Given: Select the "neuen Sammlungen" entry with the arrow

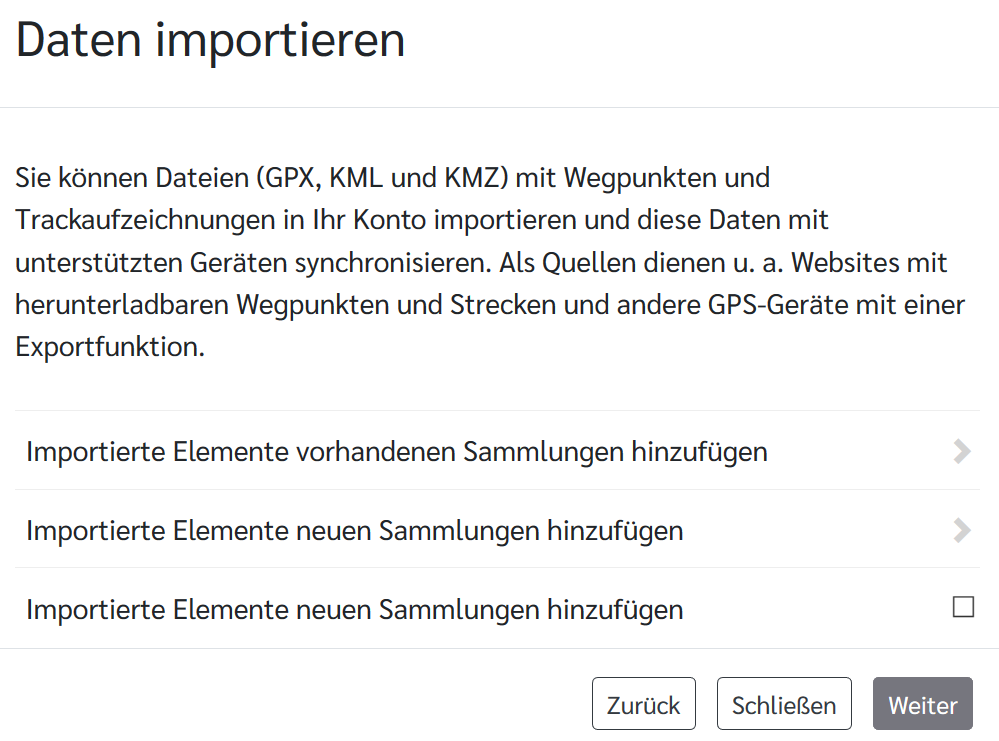Looking at the screenshot, I should 354,531.
